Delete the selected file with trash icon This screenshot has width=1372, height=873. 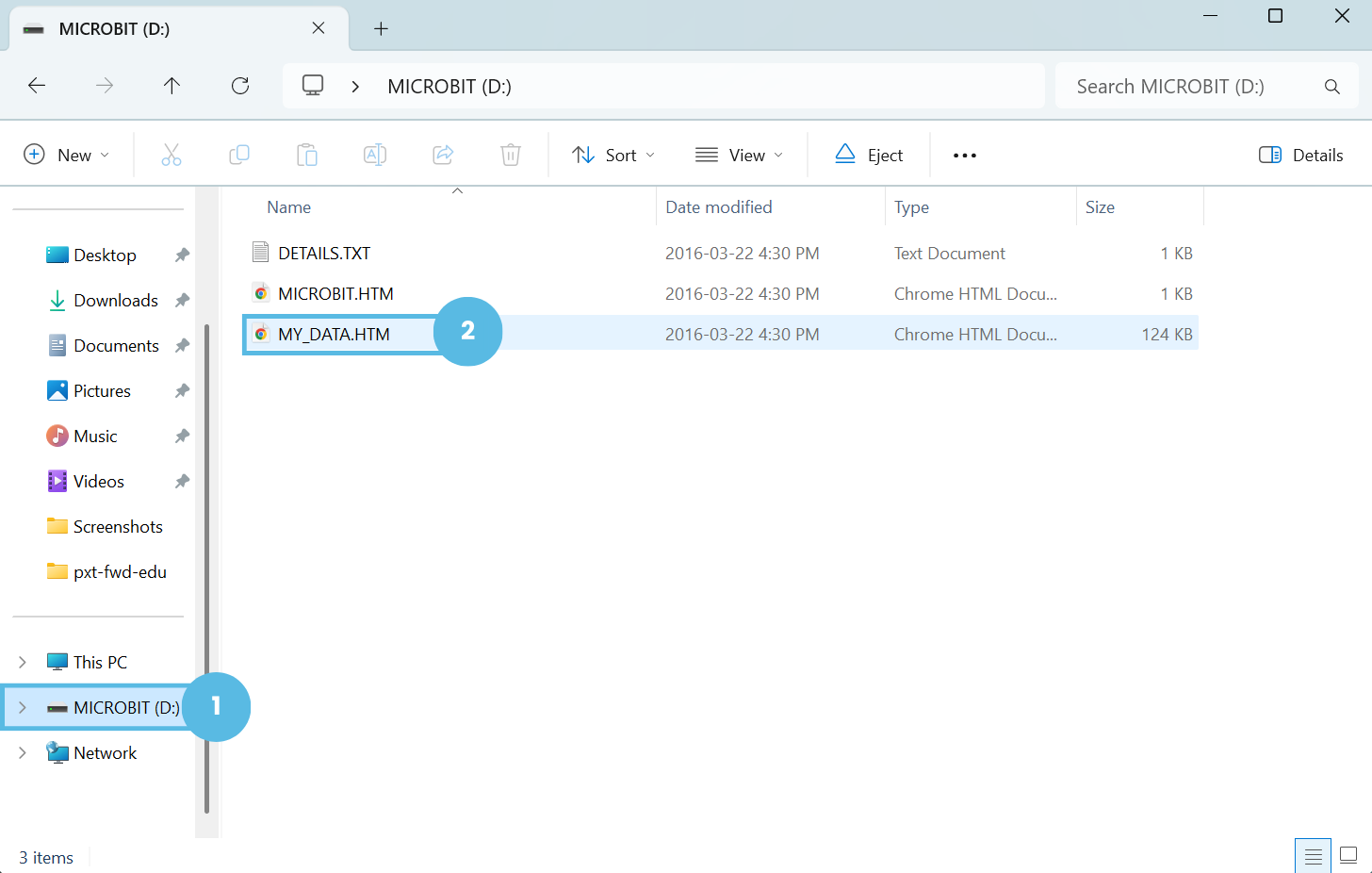point(511,155)
